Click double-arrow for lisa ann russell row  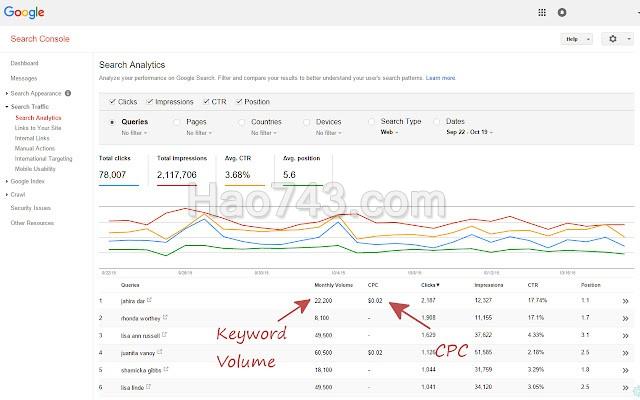pyautogui.click(x=625, y=336)
